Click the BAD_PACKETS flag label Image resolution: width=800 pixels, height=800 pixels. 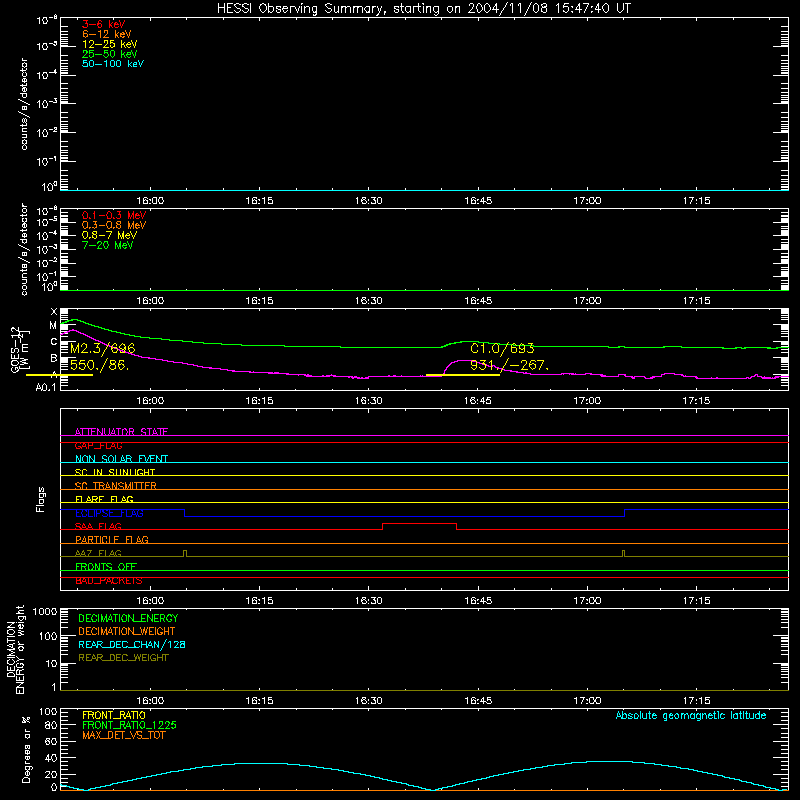pyautogui.click(x=109, y=580)
